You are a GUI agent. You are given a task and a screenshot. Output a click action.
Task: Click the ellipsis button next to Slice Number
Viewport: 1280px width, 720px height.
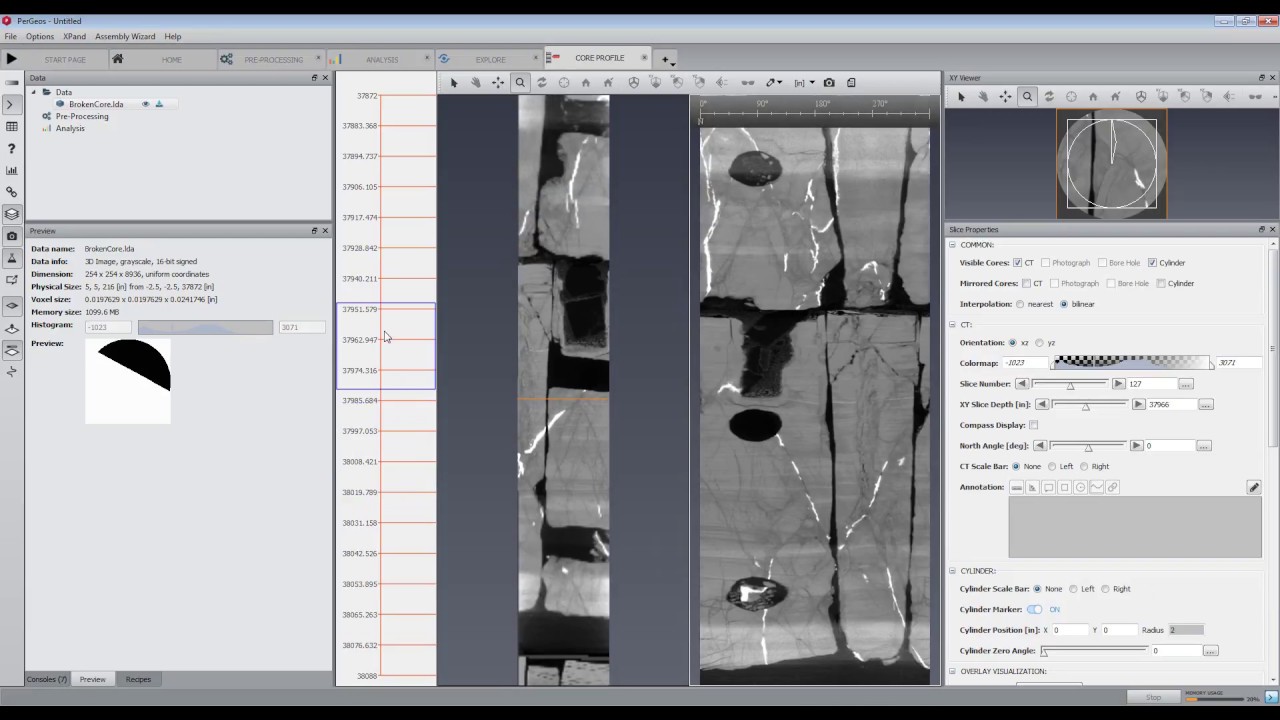coord(1185,384)
